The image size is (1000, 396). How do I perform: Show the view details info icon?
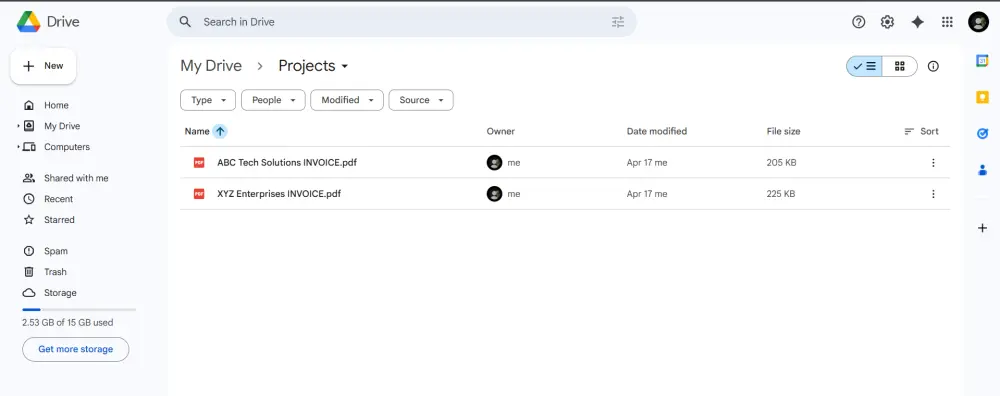click(x=933, y=66)
